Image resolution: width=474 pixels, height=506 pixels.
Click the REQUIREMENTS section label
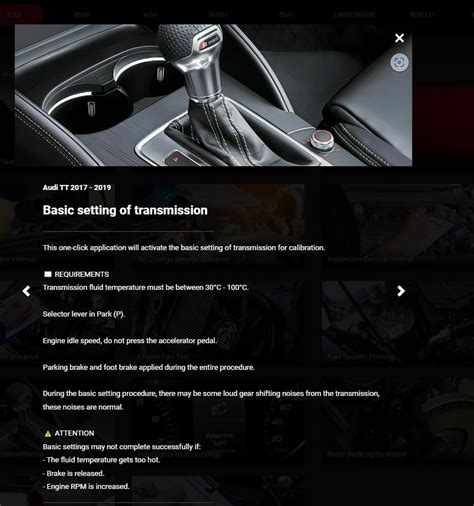[x=82, y=274]
